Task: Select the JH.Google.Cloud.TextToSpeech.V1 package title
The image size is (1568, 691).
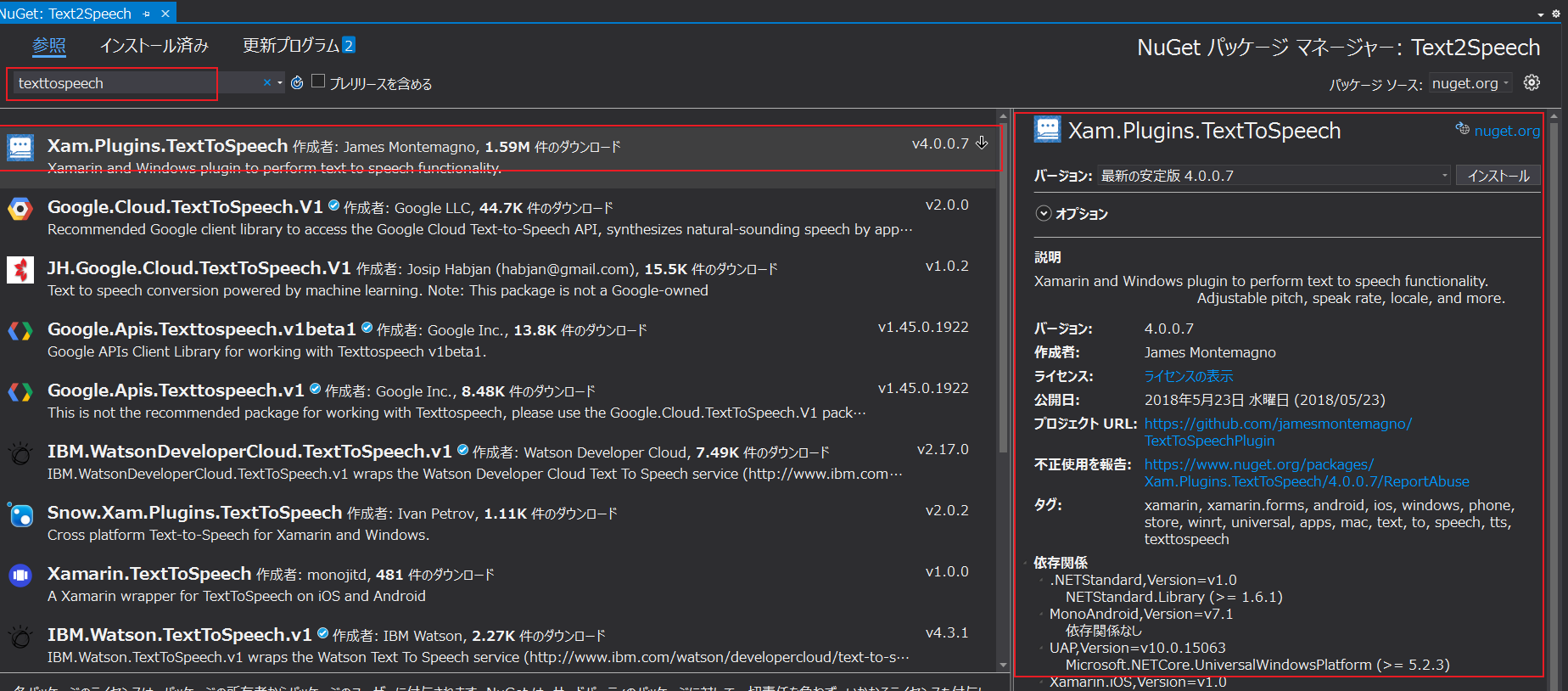Action: (199, 268)
